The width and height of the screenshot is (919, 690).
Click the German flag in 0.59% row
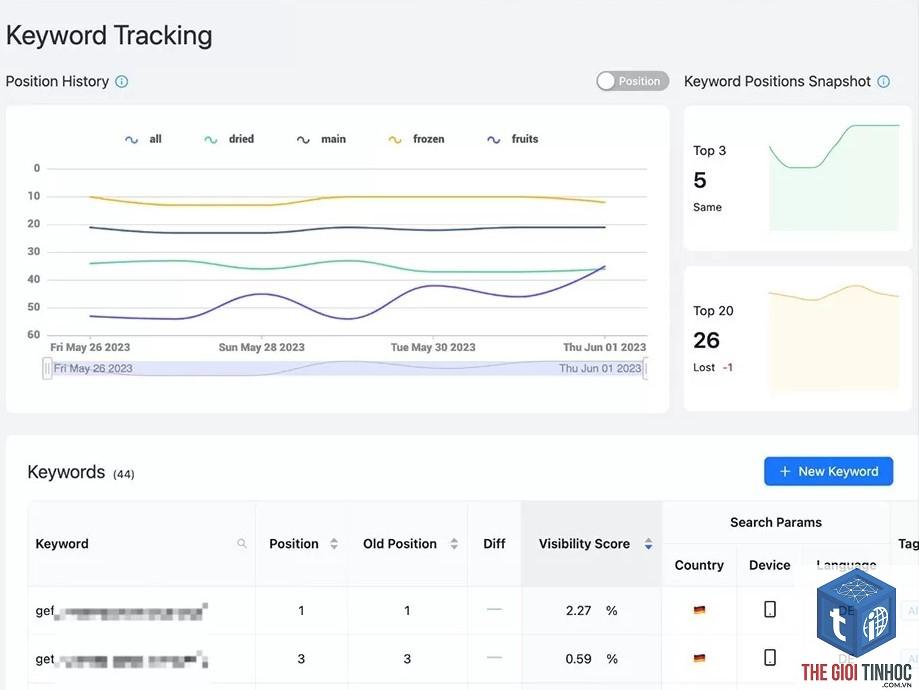coord(699,658)
